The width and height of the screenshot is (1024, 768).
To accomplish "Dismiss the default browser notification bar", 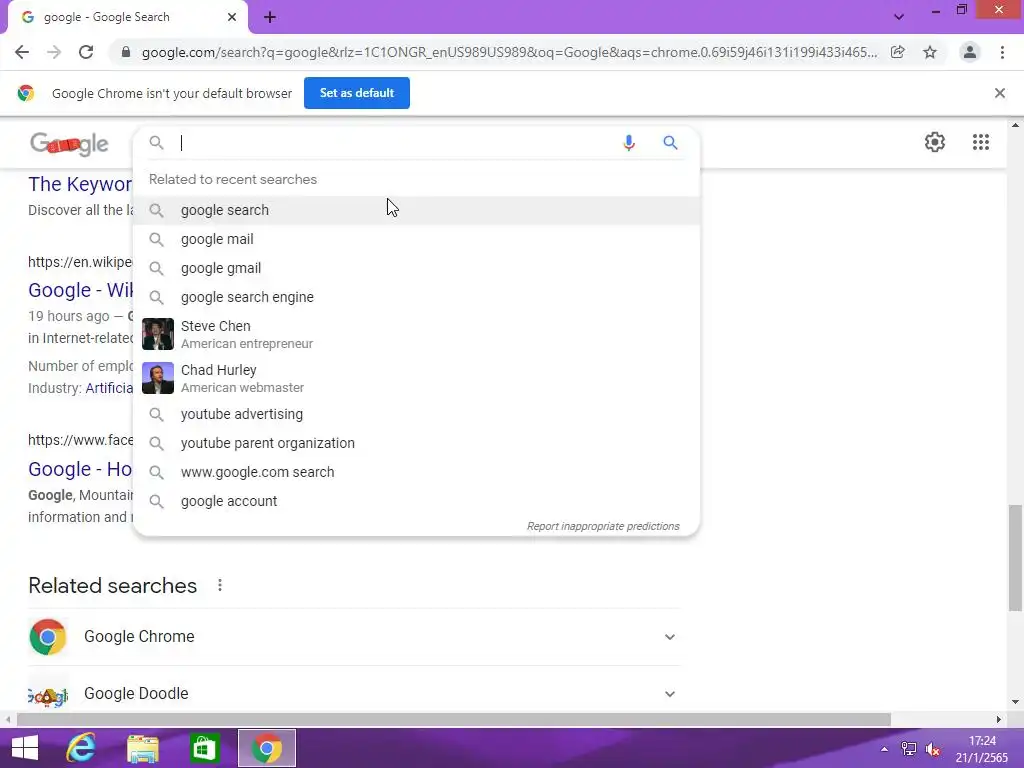I will [999, 93].
